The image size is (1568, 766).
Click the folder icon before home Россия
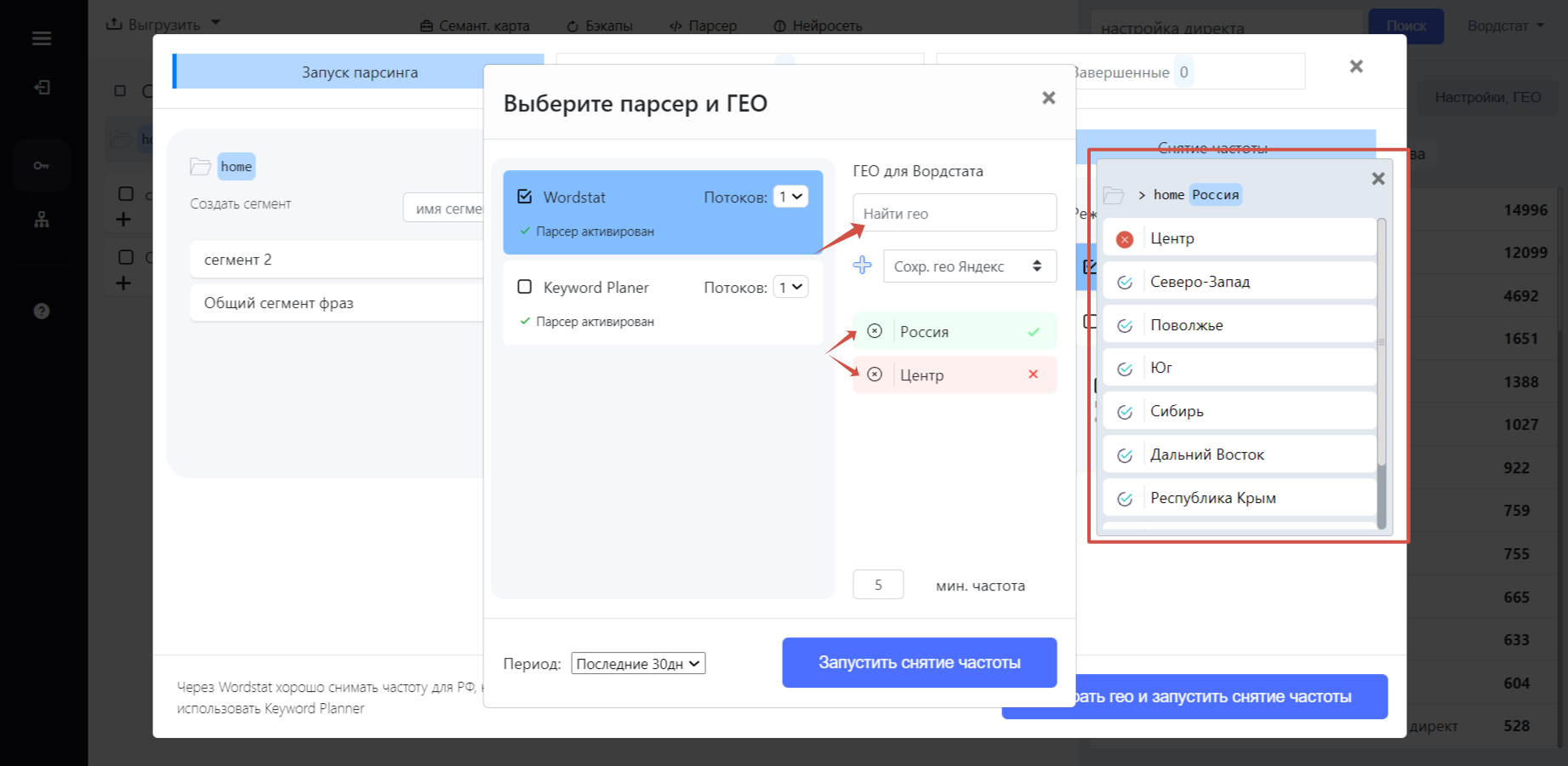click(1114, 195)
